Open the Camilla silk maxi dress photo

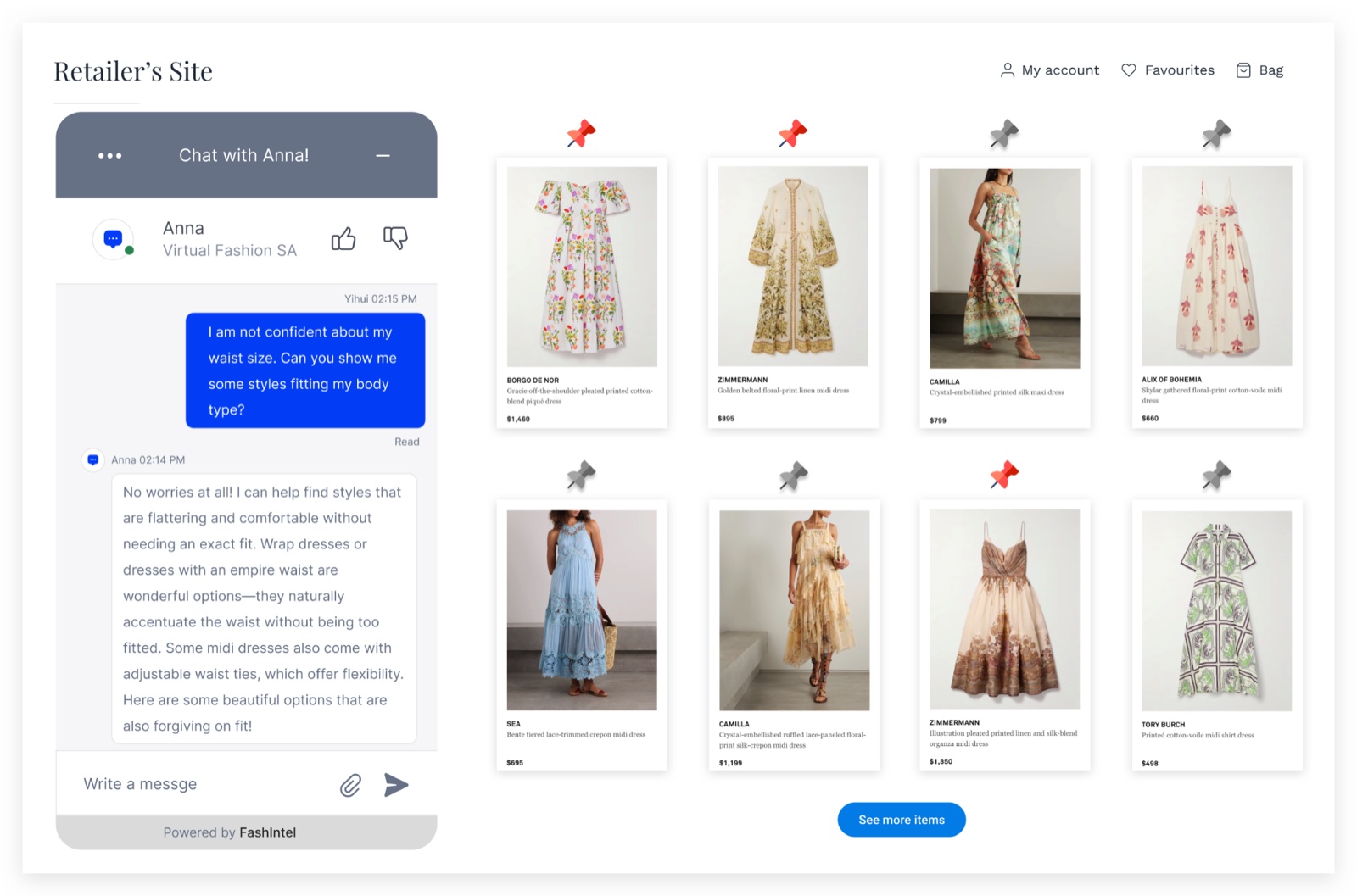point(1005,268)
